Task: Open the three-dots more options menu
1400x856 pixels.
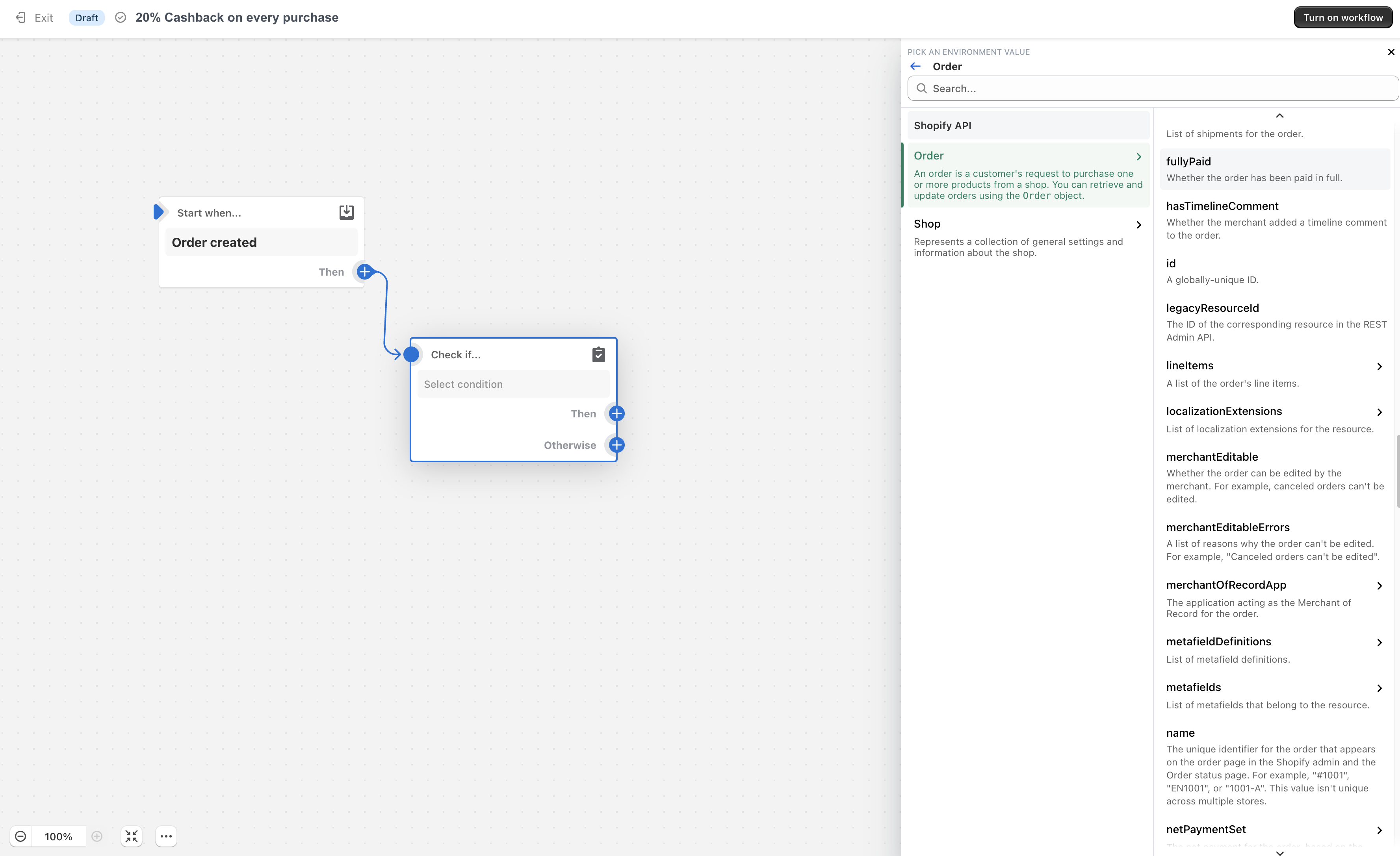Action: 166,836
